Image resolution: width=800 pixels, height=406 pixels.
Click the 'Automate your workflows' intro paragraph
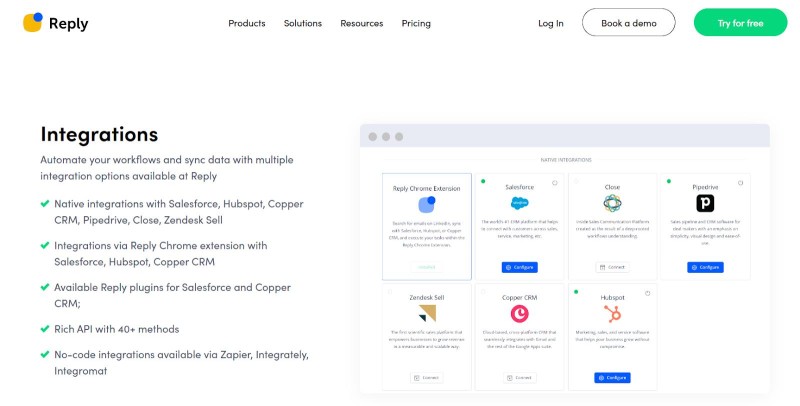point(167,168)
